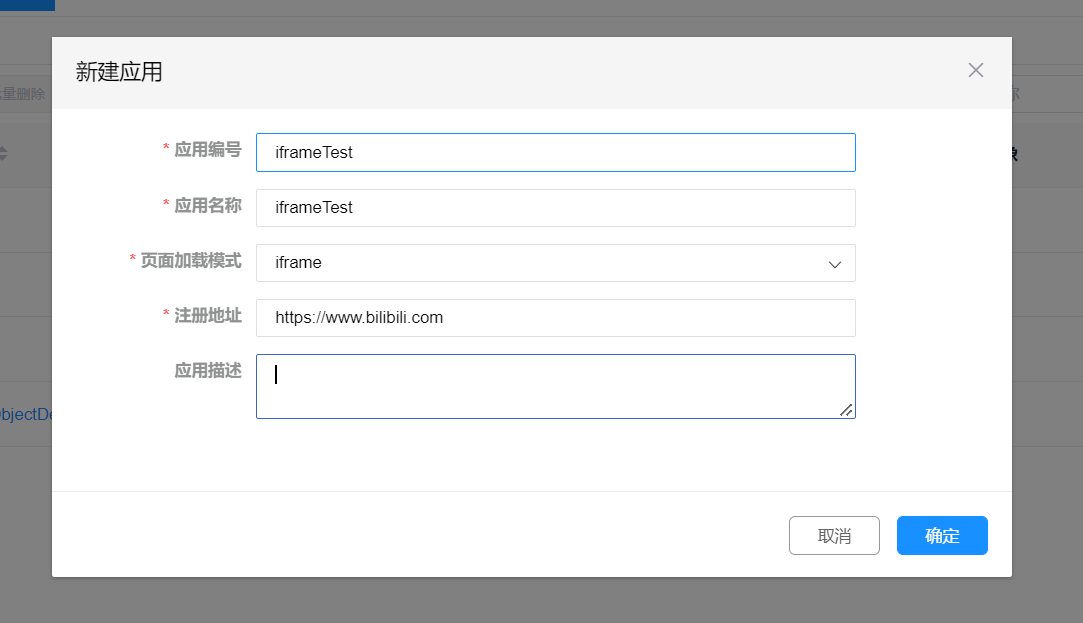Image resolution: width=1083 pixels, height=623 pixels.
Task: Click inside the 应用描述 text area
Action: pyautogui.click(x=555, y=386)
